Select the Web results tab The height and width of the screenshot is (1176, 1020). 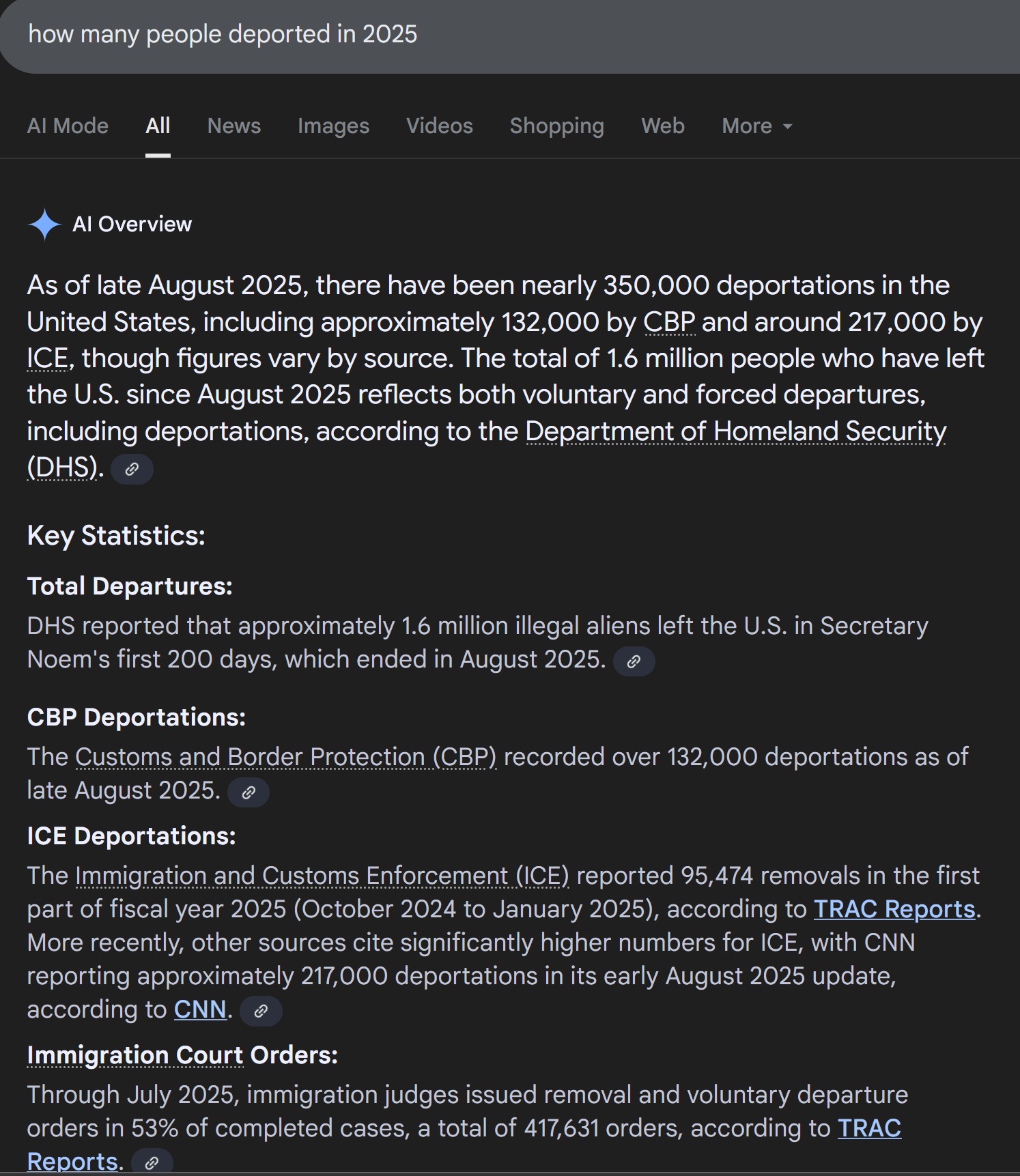coord(662,126)
